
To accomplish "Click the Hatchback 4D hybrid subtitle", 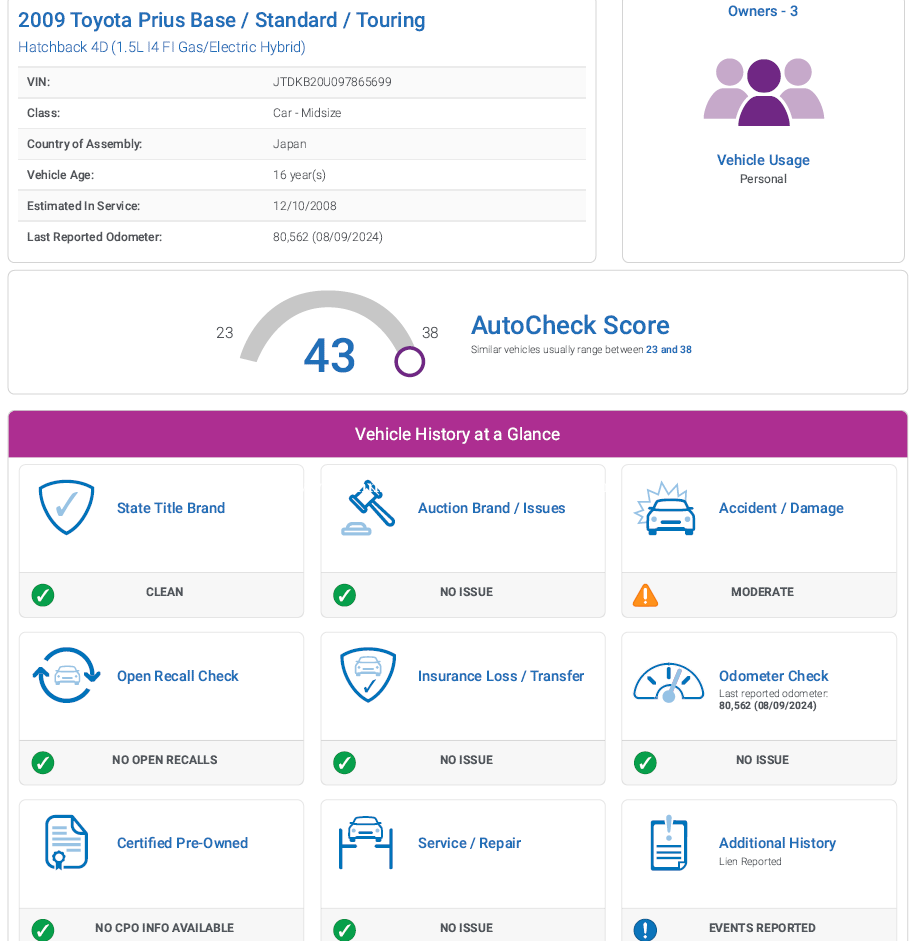I will click(161, 47).
